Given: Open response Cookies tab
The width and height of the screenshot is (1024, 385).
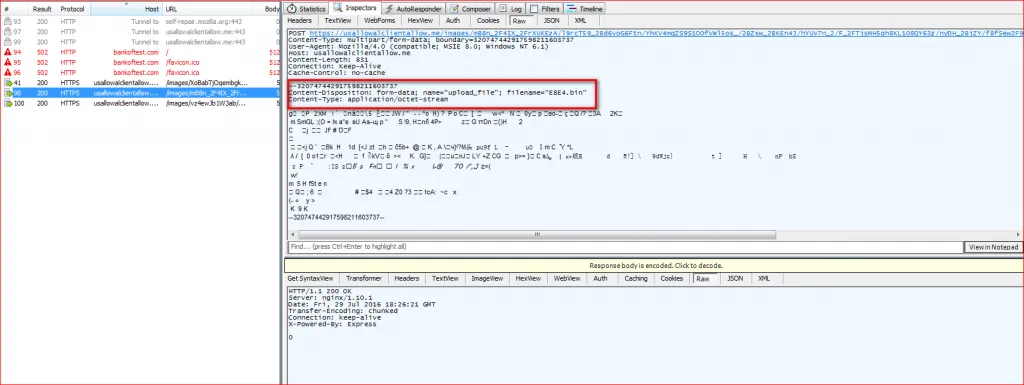Looking at the screenshot, I should [671, 279].
